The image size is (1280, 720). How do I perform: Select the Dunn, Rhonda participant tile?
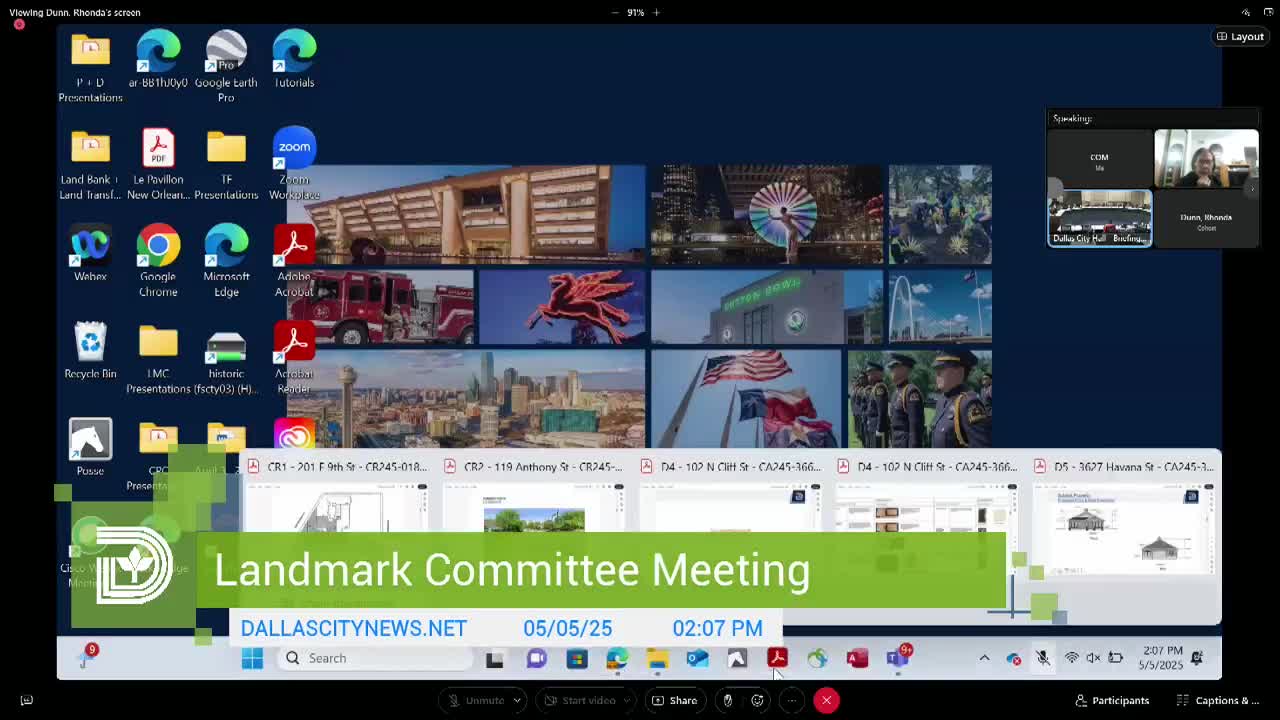pos(1206,217)
